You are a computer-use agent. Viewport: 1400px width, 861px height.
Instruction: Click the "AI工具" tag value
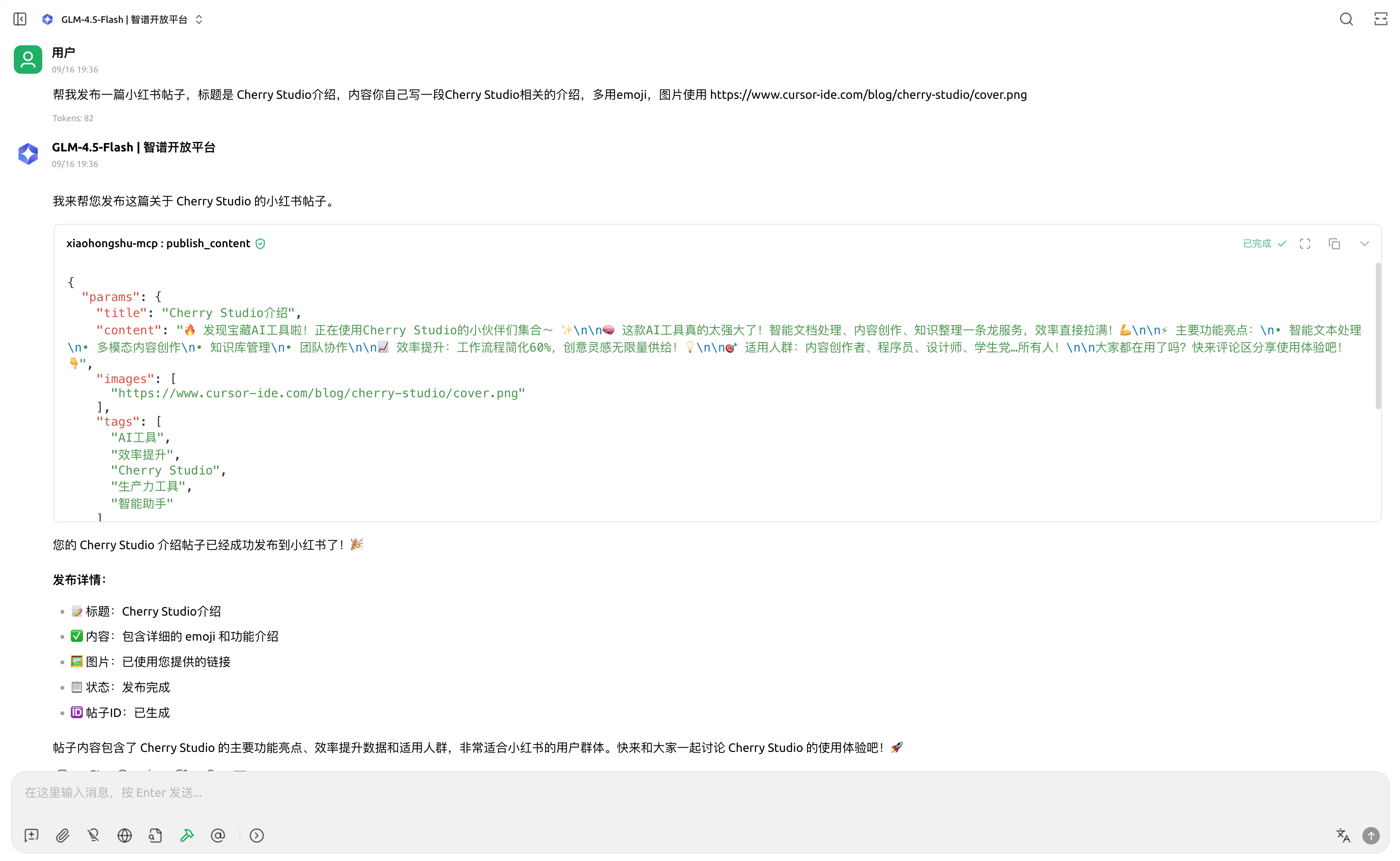[x=137, y=437]
